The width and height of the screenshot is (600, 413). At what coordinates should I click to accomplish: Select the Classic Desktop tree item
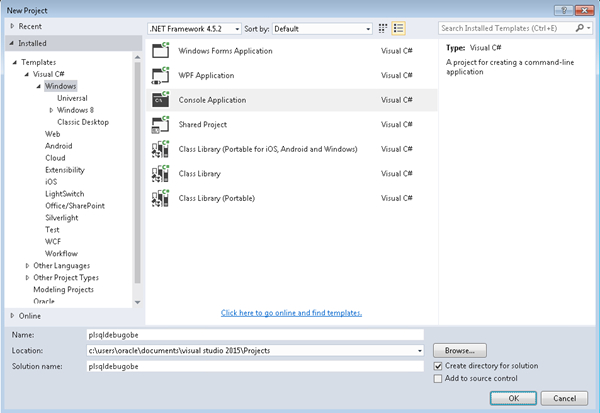point(83,122)
